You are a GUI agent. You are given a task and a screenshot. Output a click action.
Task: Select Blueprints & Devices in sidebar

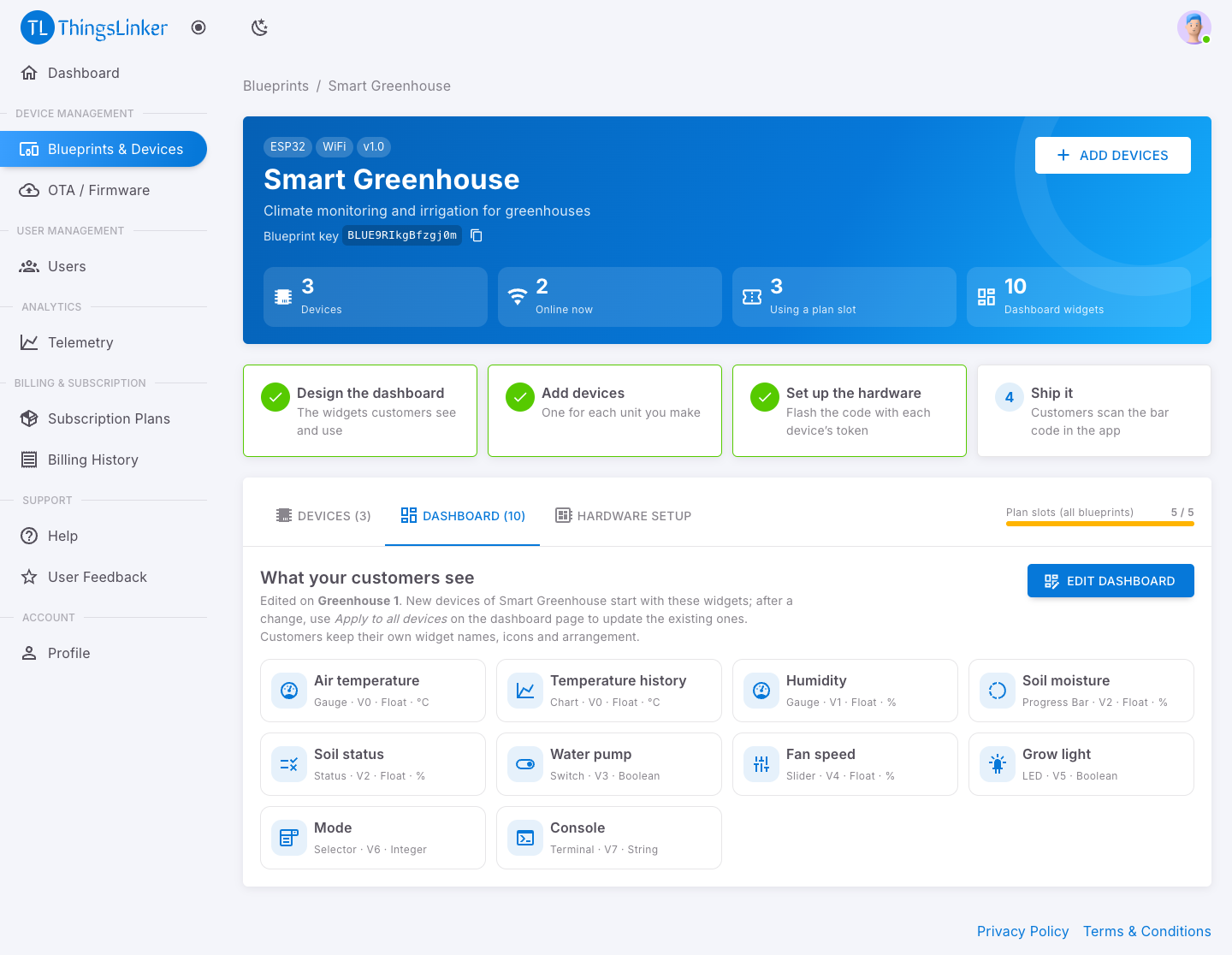(104, 149)
